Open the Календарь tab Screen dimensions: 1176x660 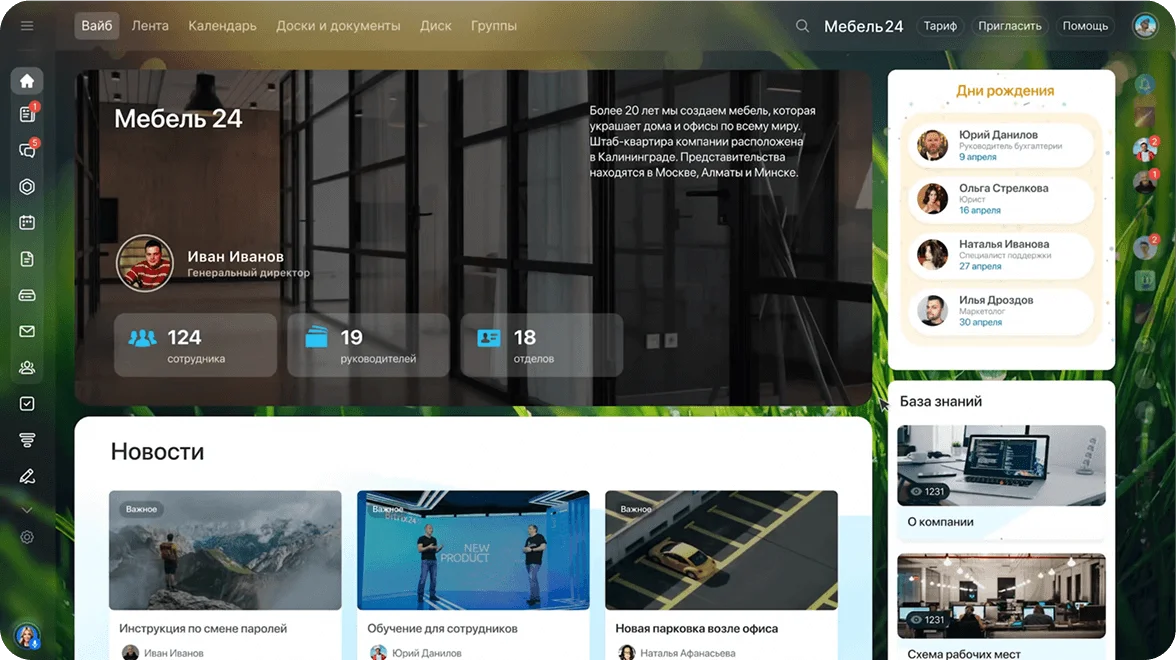[222, 26]
